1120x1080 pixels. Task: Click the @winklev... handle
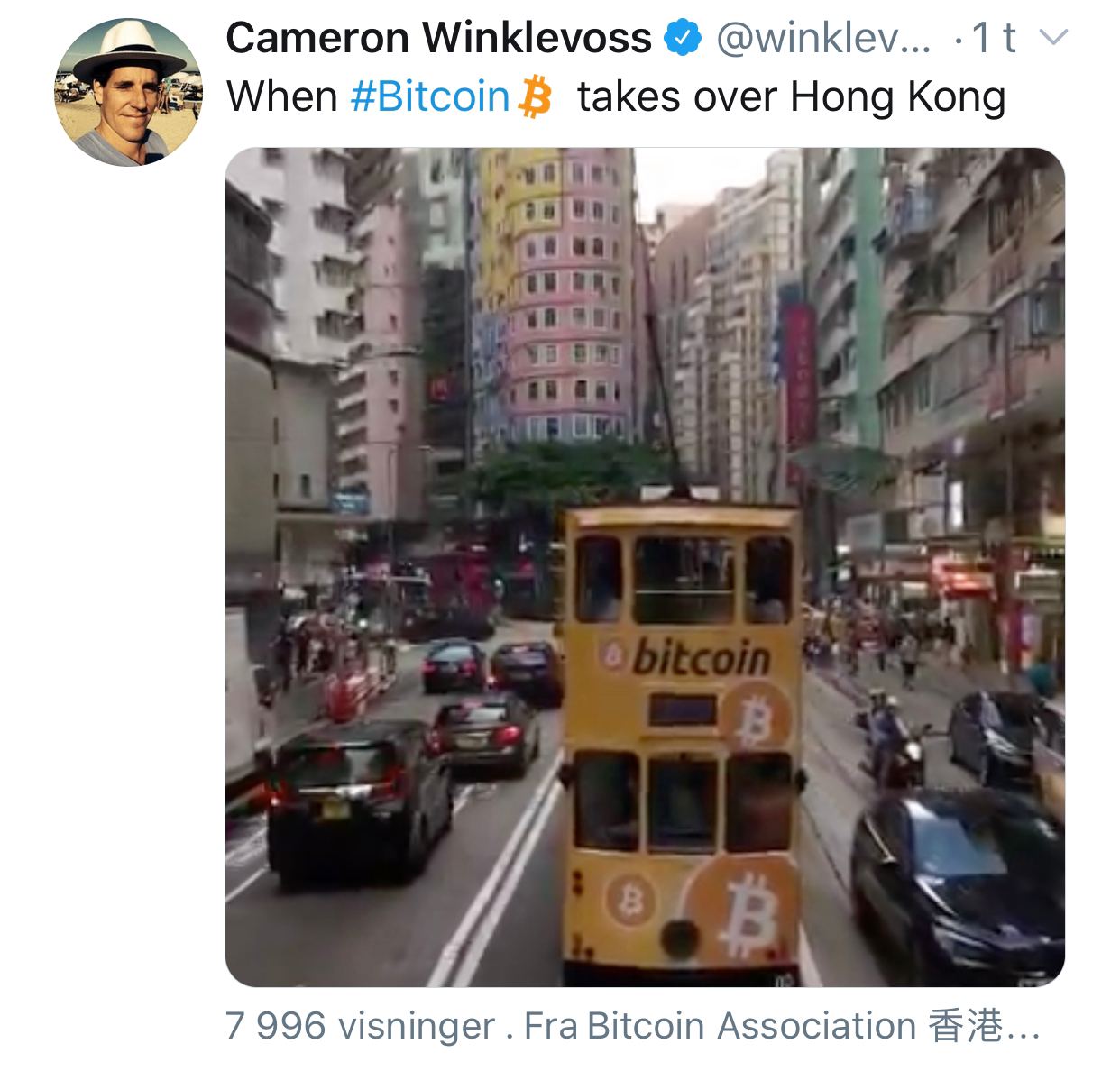pyautogui.click(x=823, y=38)
